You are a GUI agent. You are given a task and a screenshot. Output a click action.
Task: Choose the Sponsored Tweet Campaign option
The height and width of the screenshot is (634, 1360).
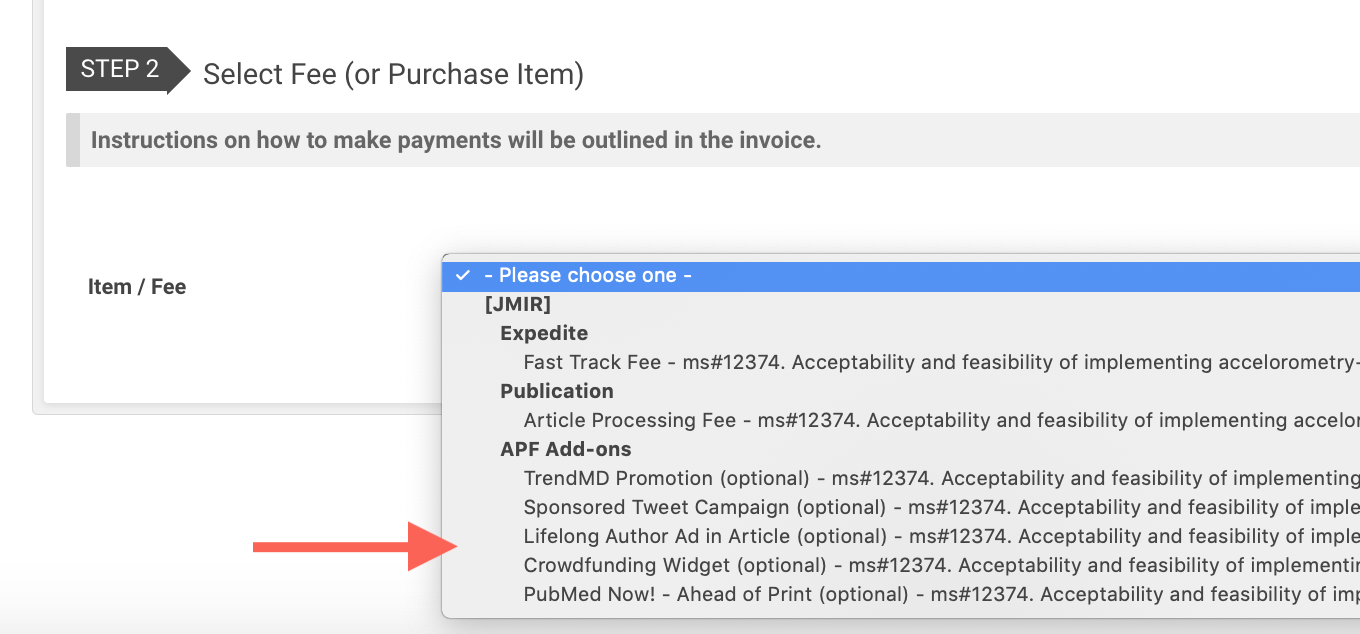tap(900, 507)
